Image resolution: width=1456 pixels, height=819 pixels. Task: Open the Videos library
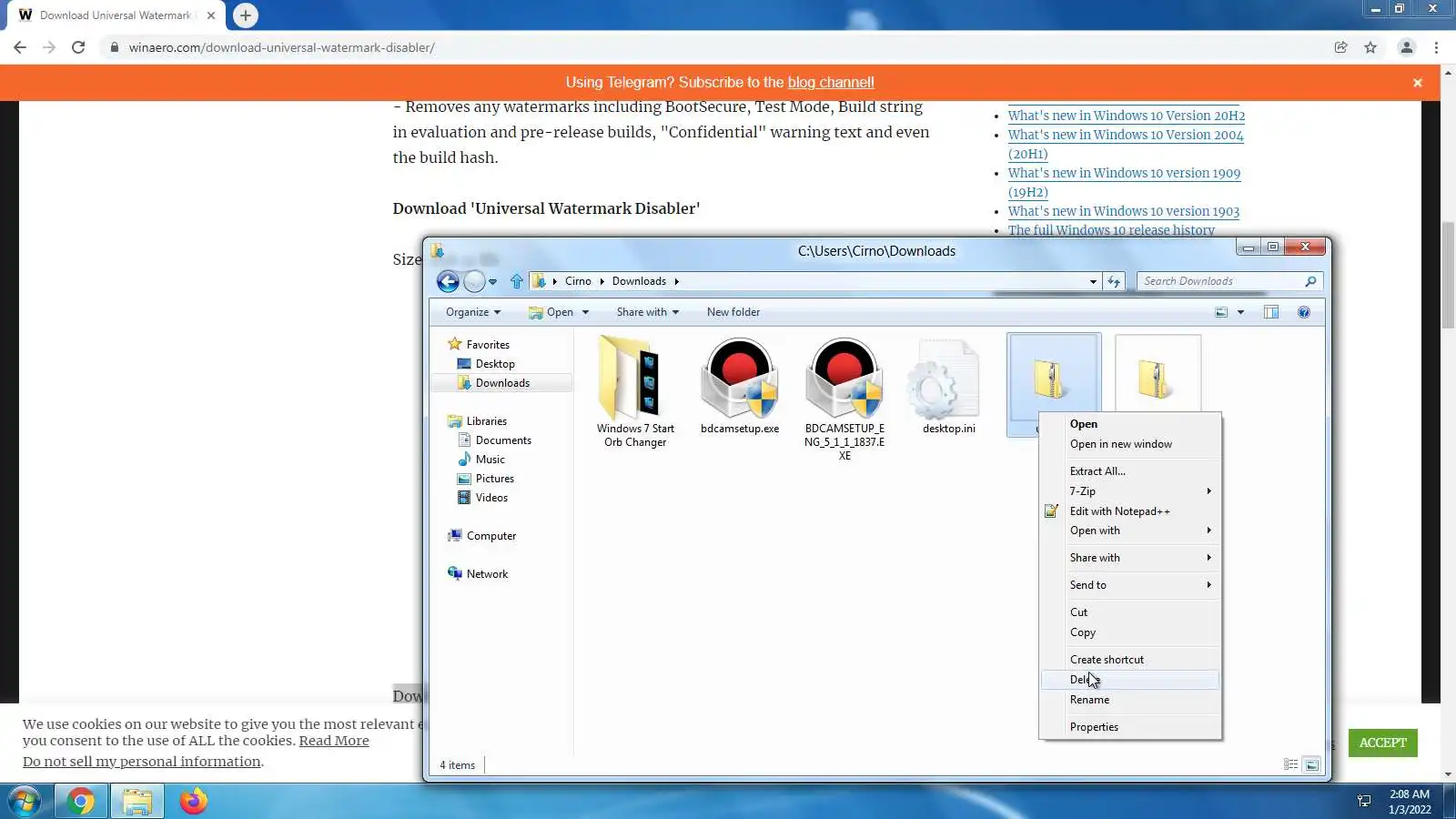[491, 498]
